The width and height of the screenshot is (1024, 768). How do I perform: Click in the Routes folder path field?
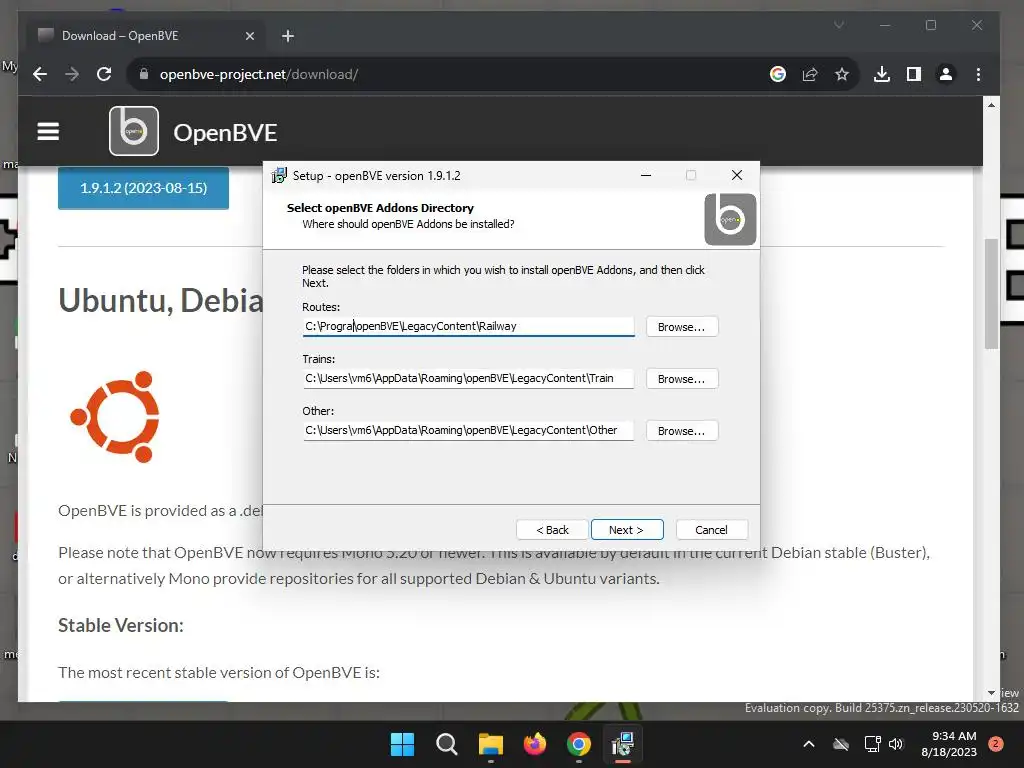(x=468, y=326)
